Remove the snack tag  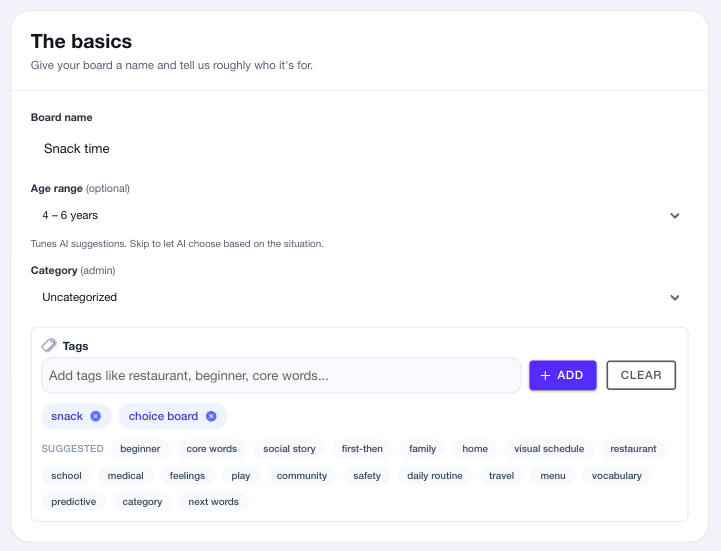95,416
